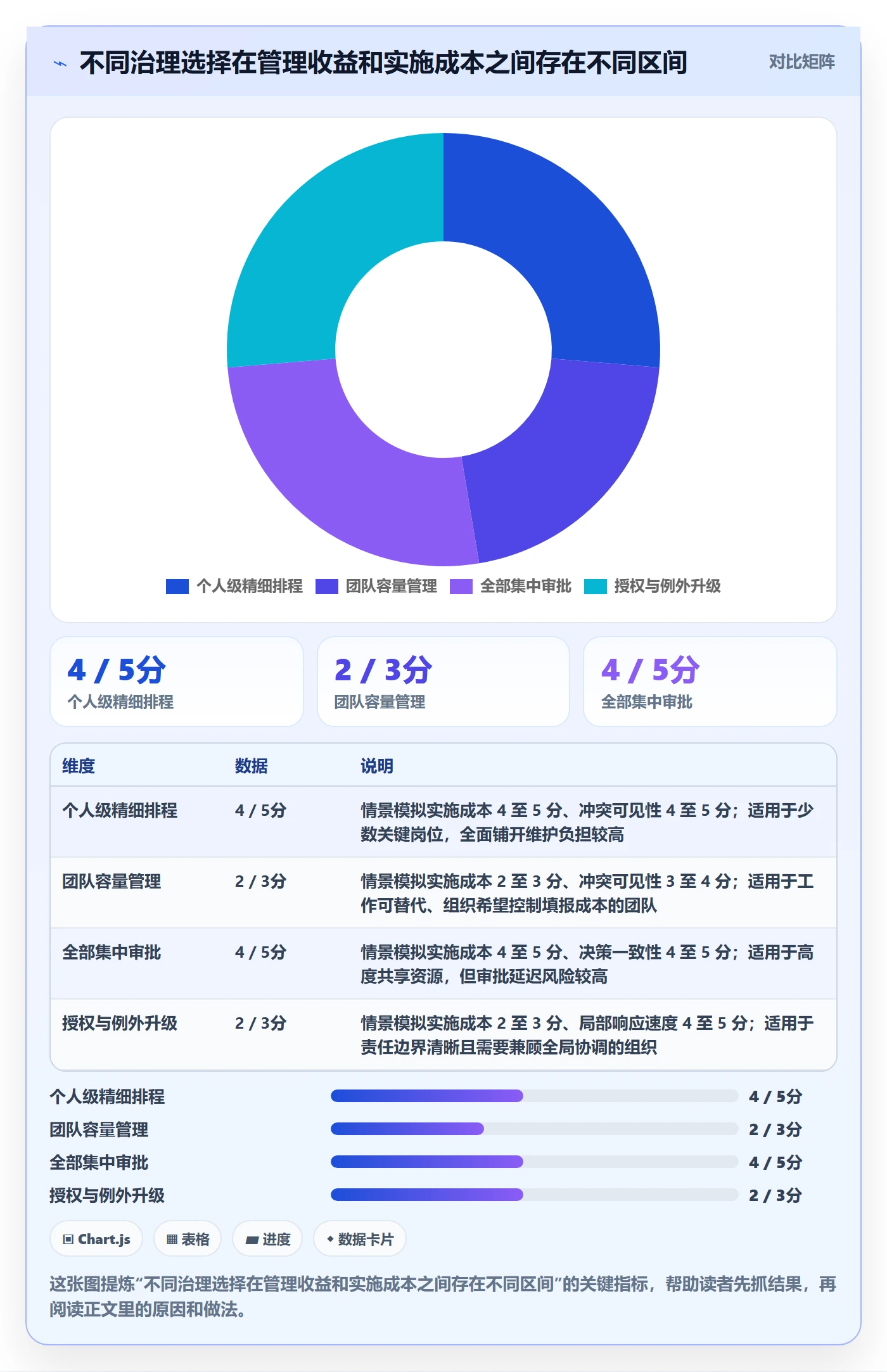
Task: Click the lightning icon beside the title
Action: (x=60, y=63)
